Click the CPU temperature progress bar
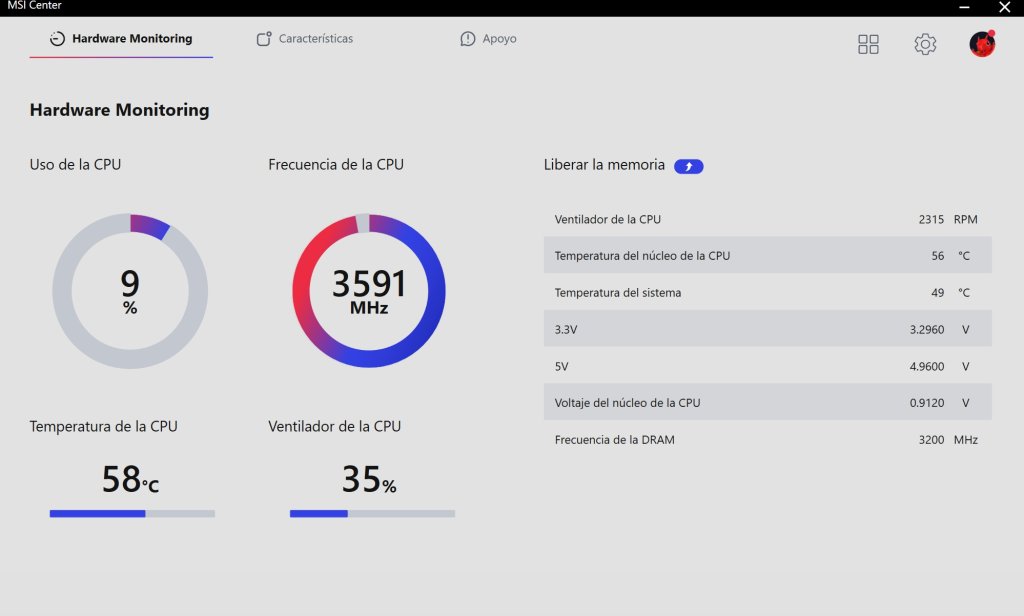The image size is (1024, 616). pyautogui.click(x=132, y=513)
